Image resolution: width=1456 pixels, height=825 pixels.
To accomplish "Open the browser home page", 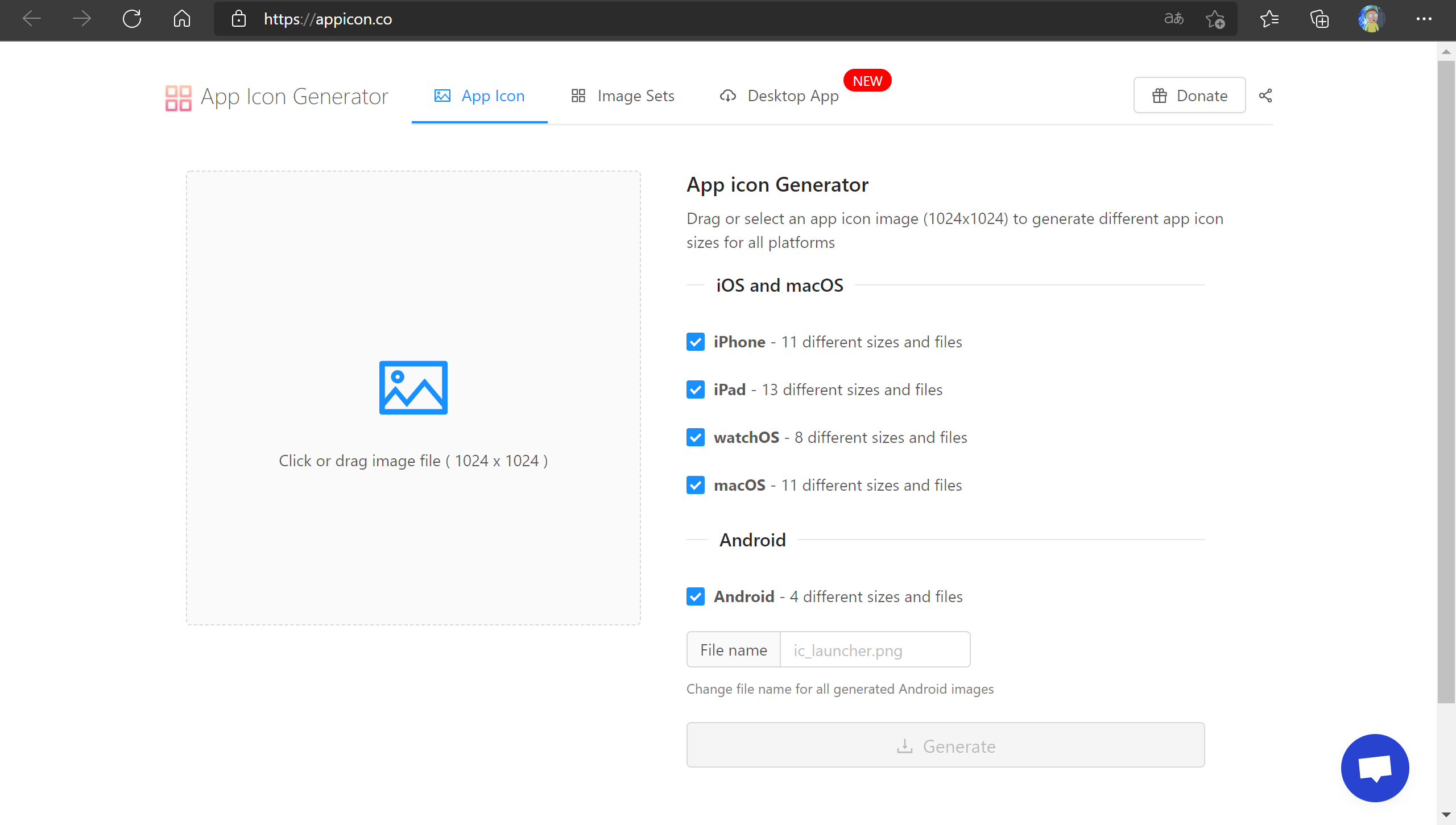I will pyautogui.click(x=182, y=19).
